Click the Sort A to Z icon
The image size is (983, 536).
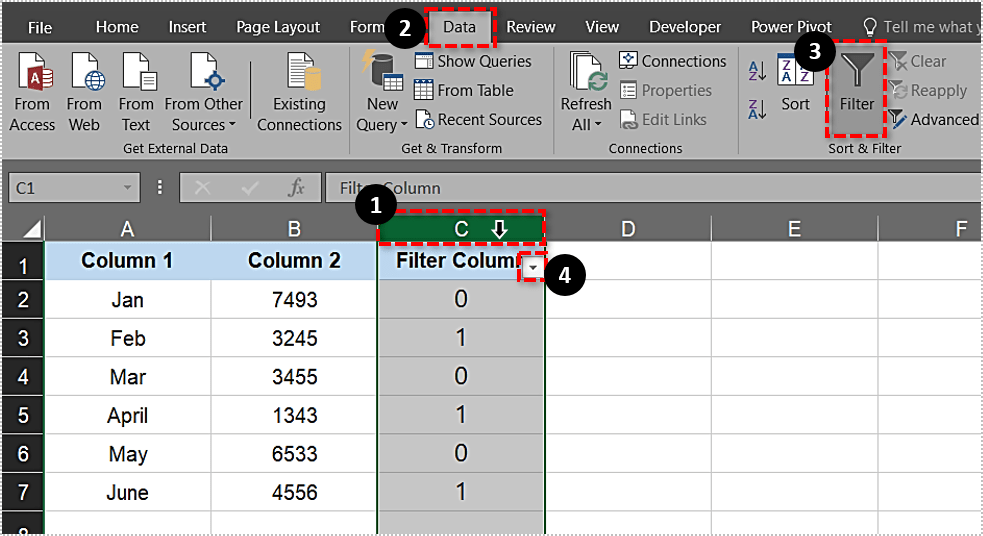click(757, 71)
